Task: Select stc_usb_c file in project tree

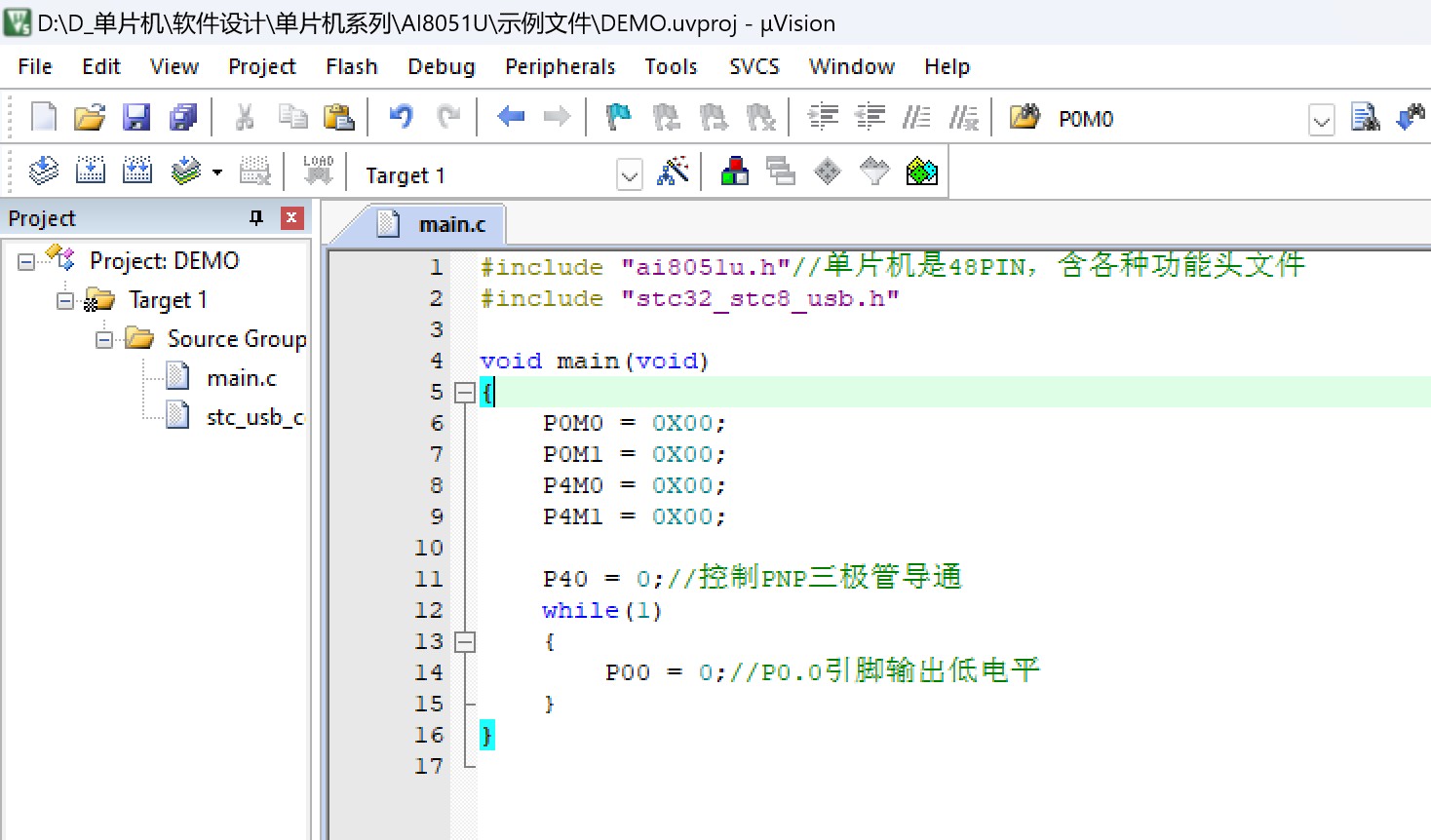Action: pos(254,417)
